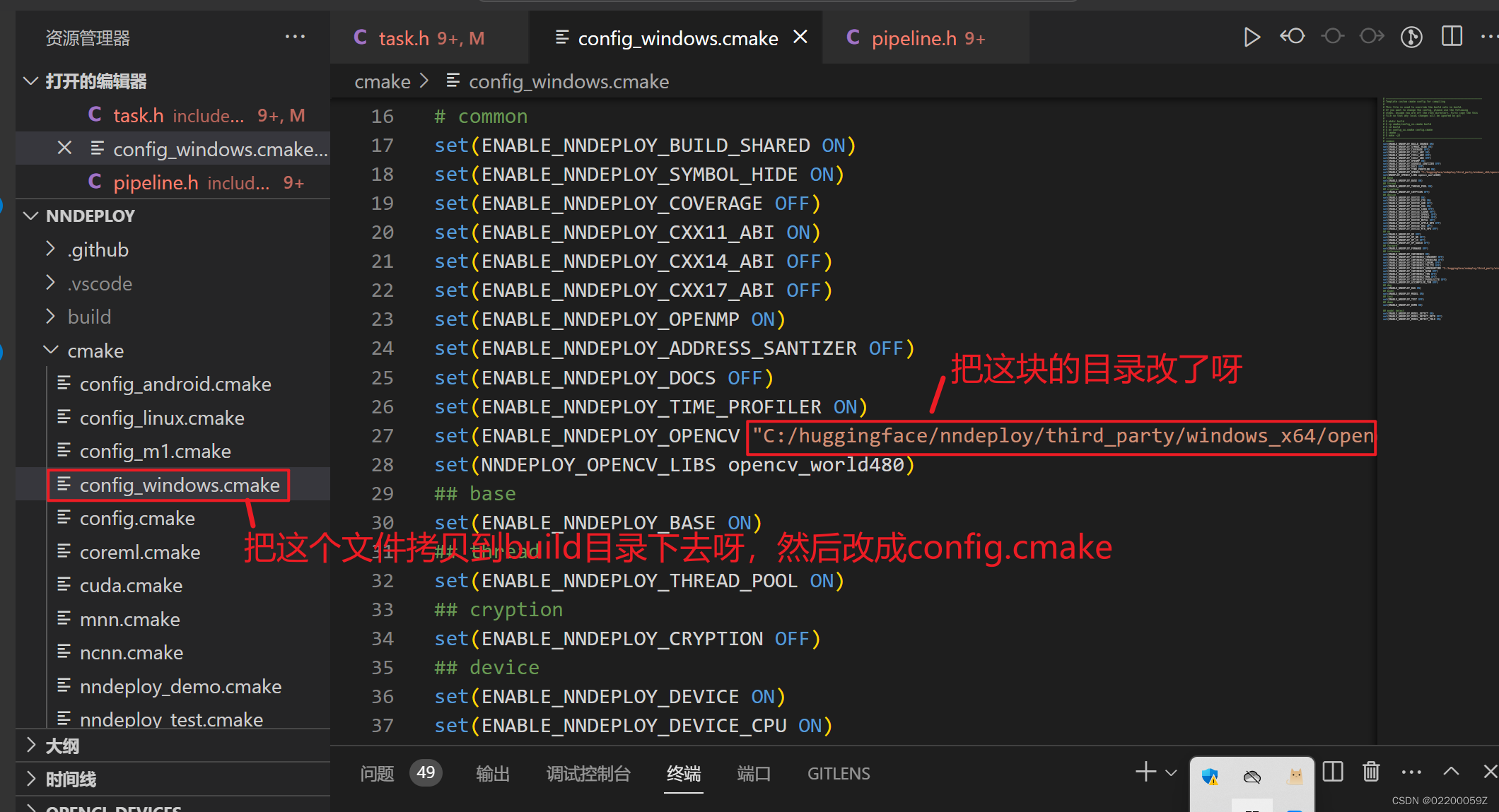Open the 调试控制台 panel tab
This screenshot has width=1499, height=812.
click(x=588, y=774)
